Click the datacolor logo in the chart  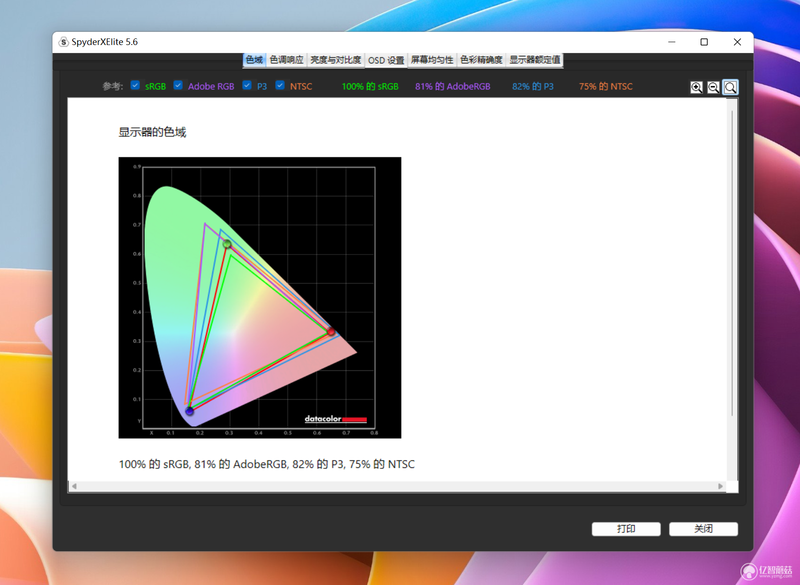[x=336, y=419]
